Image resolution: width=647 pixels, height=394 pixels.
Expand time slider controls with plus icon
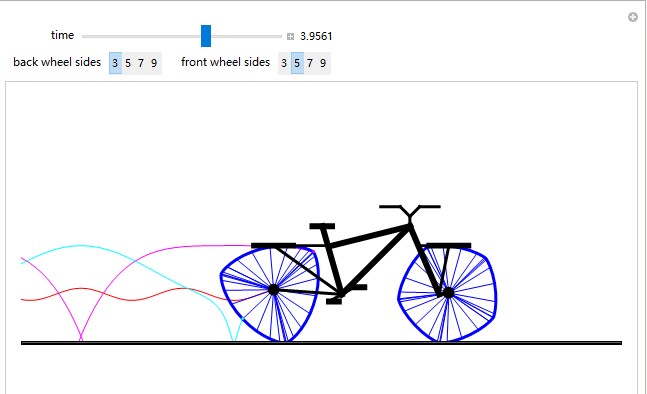(x=290, y=36)
